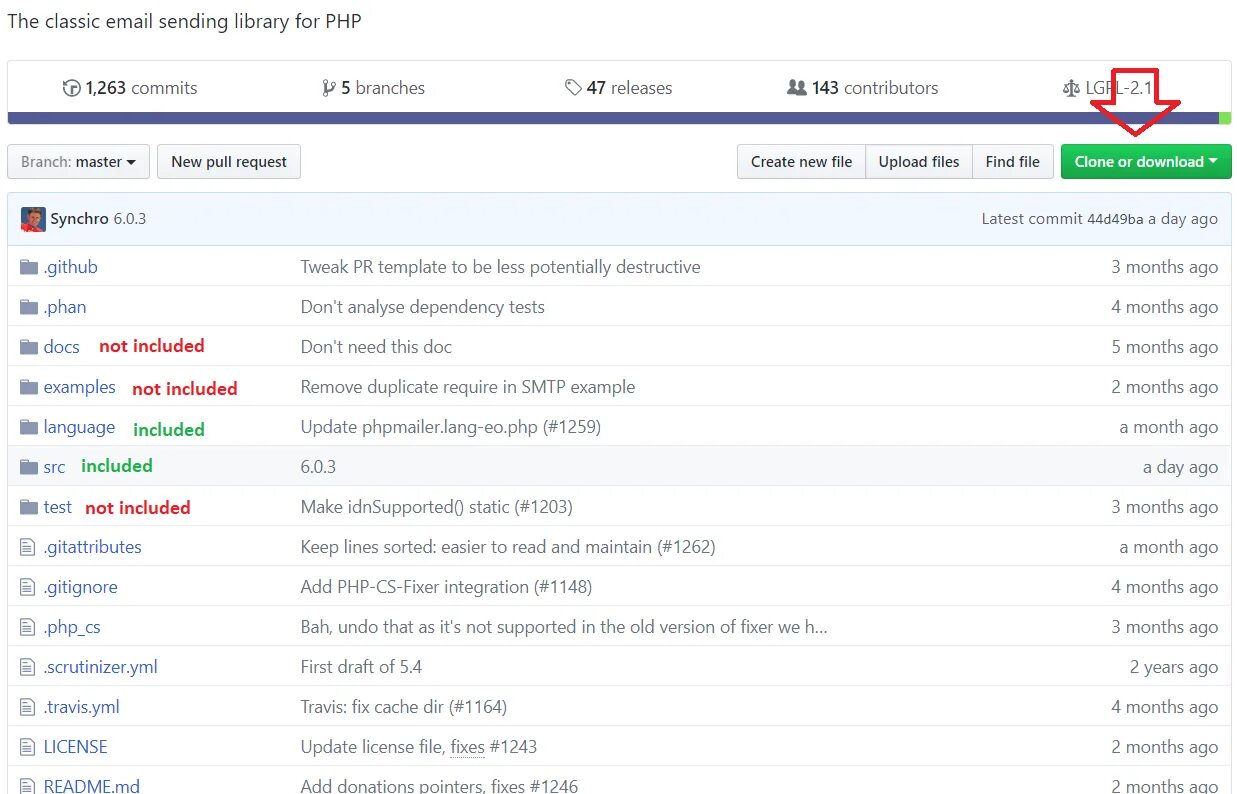Click the .github folder icon
The image size is (1237, 794).
pyautogui.click(x=28, y=267)
